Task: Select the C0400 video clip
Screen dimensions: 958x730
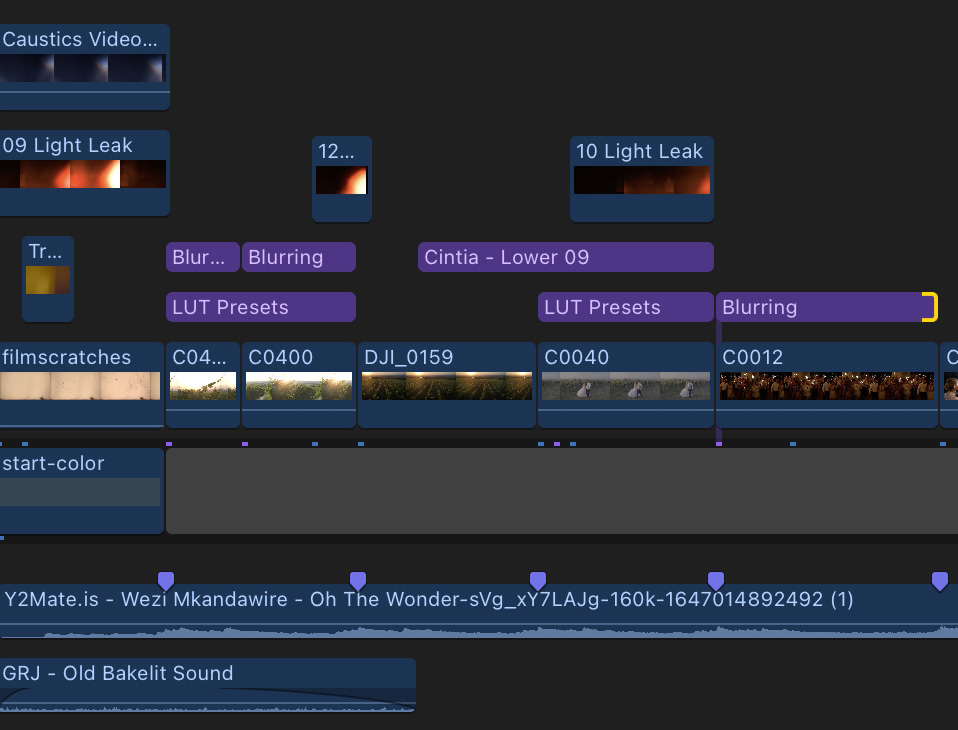Action: click(x=299, y=385)
